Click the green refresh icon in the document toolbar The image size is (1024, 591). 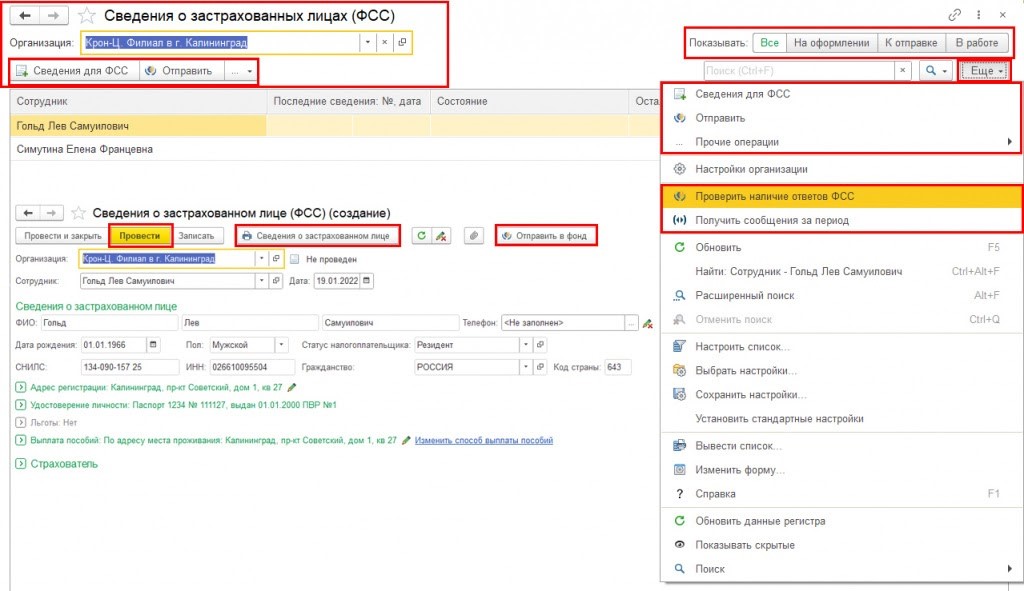[x=421, y=236]
